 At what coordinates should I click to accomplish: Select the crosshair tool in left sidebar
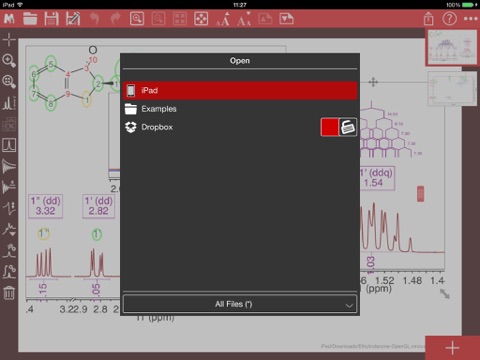point(9,40)
